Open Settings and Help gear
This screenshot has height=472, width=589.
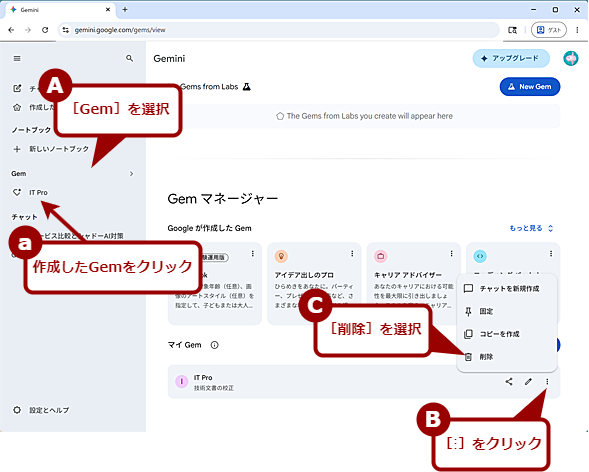(17, 410)
